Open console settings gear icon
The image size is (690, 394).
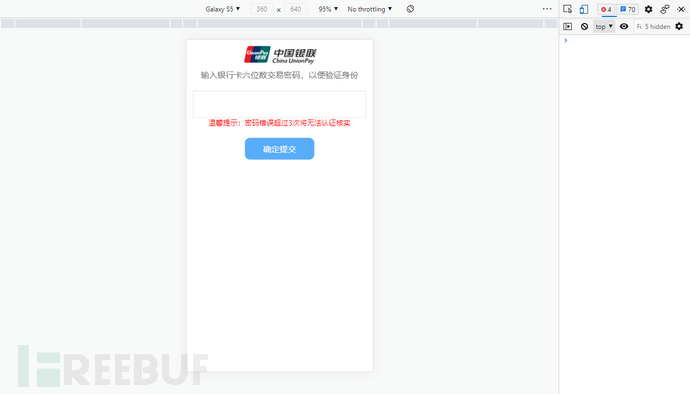pos(679,26)
